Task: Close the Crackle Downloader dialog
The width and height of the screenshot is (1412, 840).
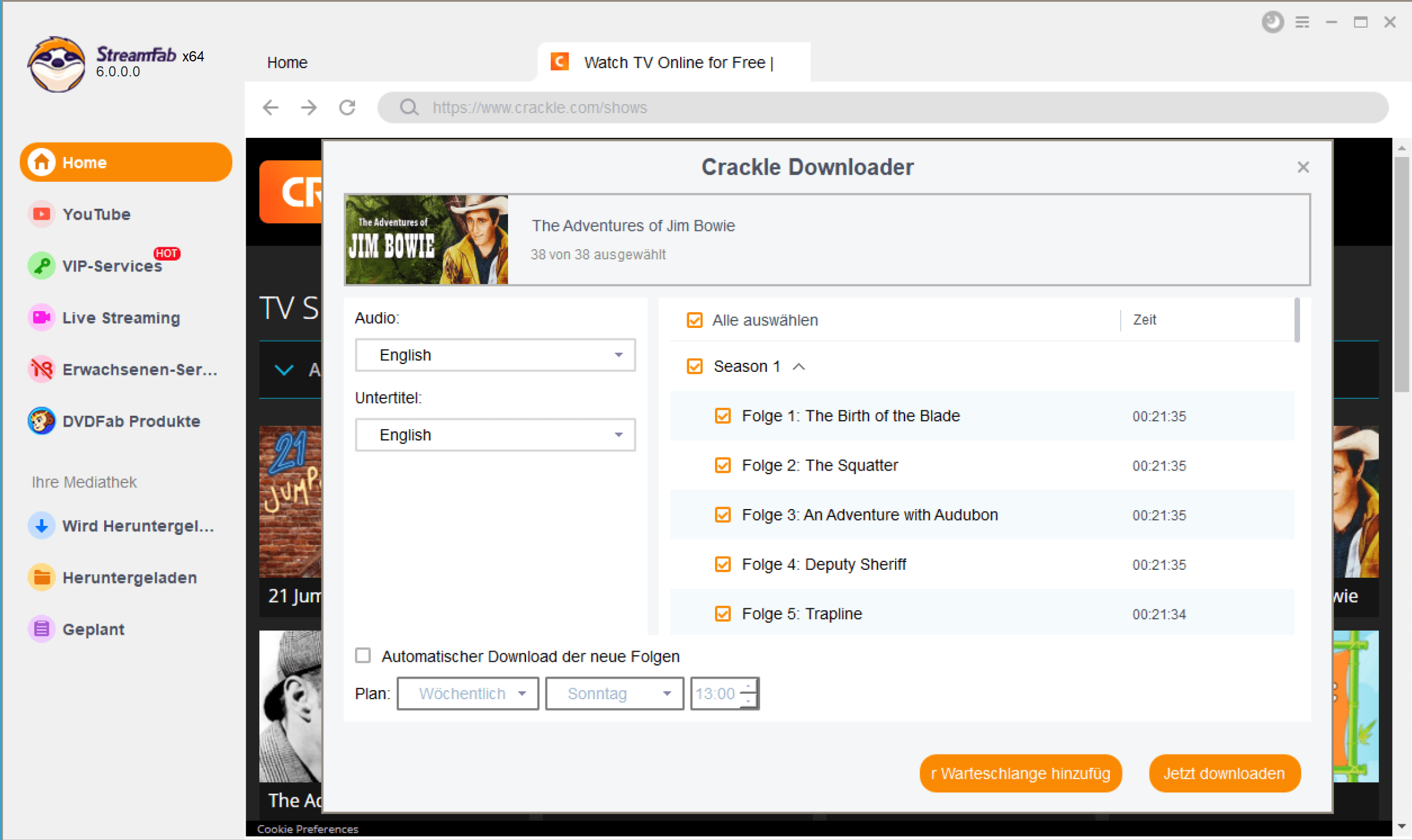Action: click(x=1303, y=167)
